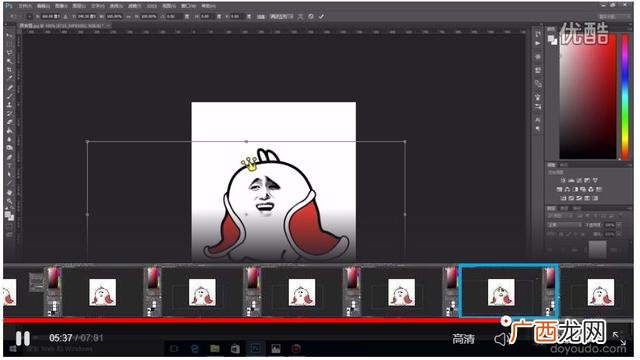
Task: Open the 编辑 (Edit) menu
Action: 43,6
